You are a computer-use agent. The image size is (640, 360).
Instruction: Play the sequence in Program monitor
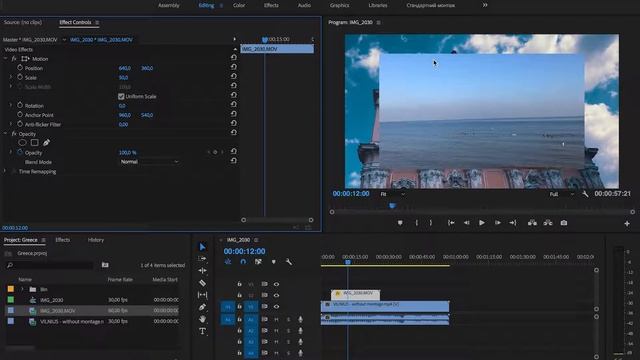pos(482,223)
